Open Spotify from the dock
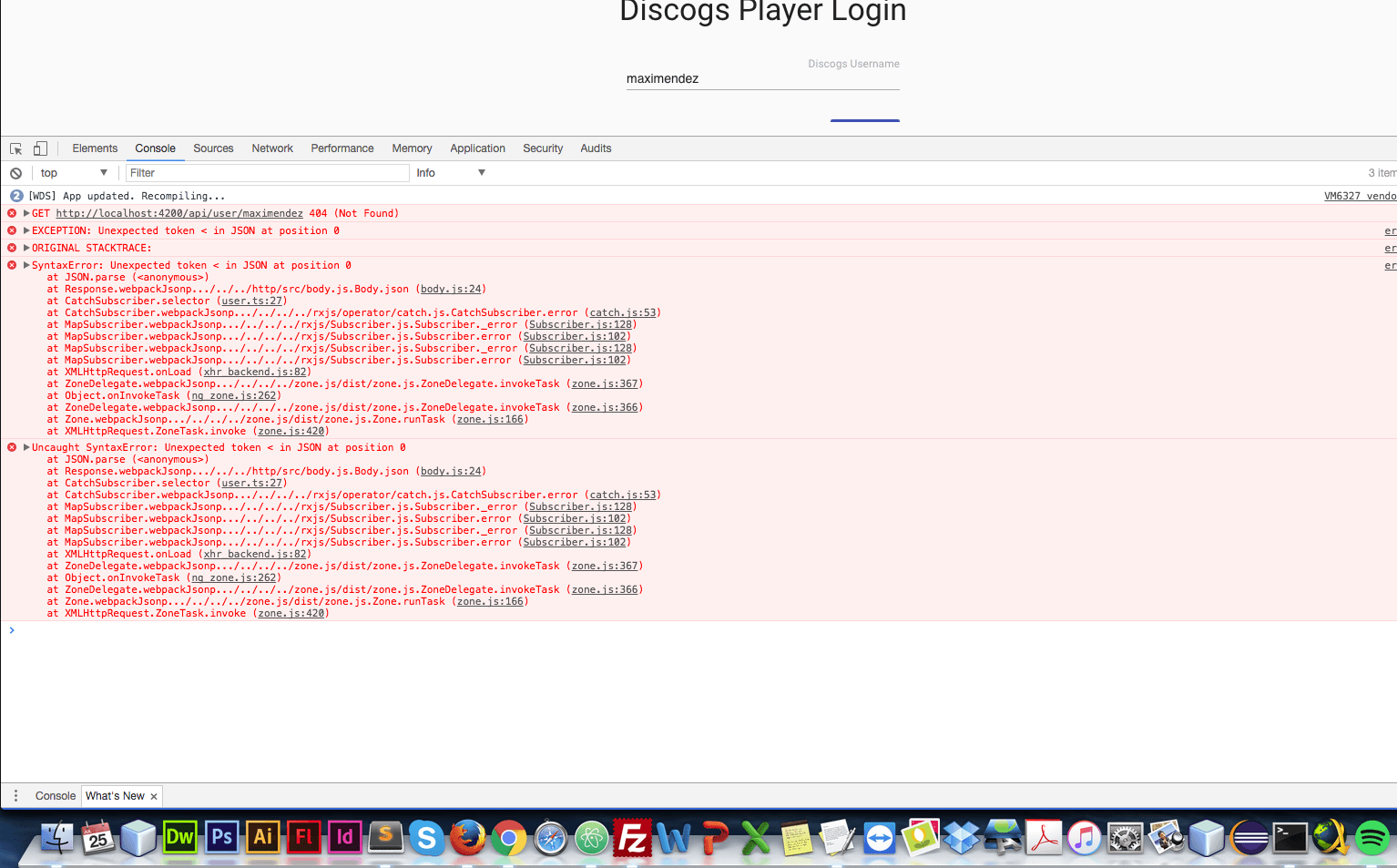This screenshot has height=868, width=1397. [1372, 838]
